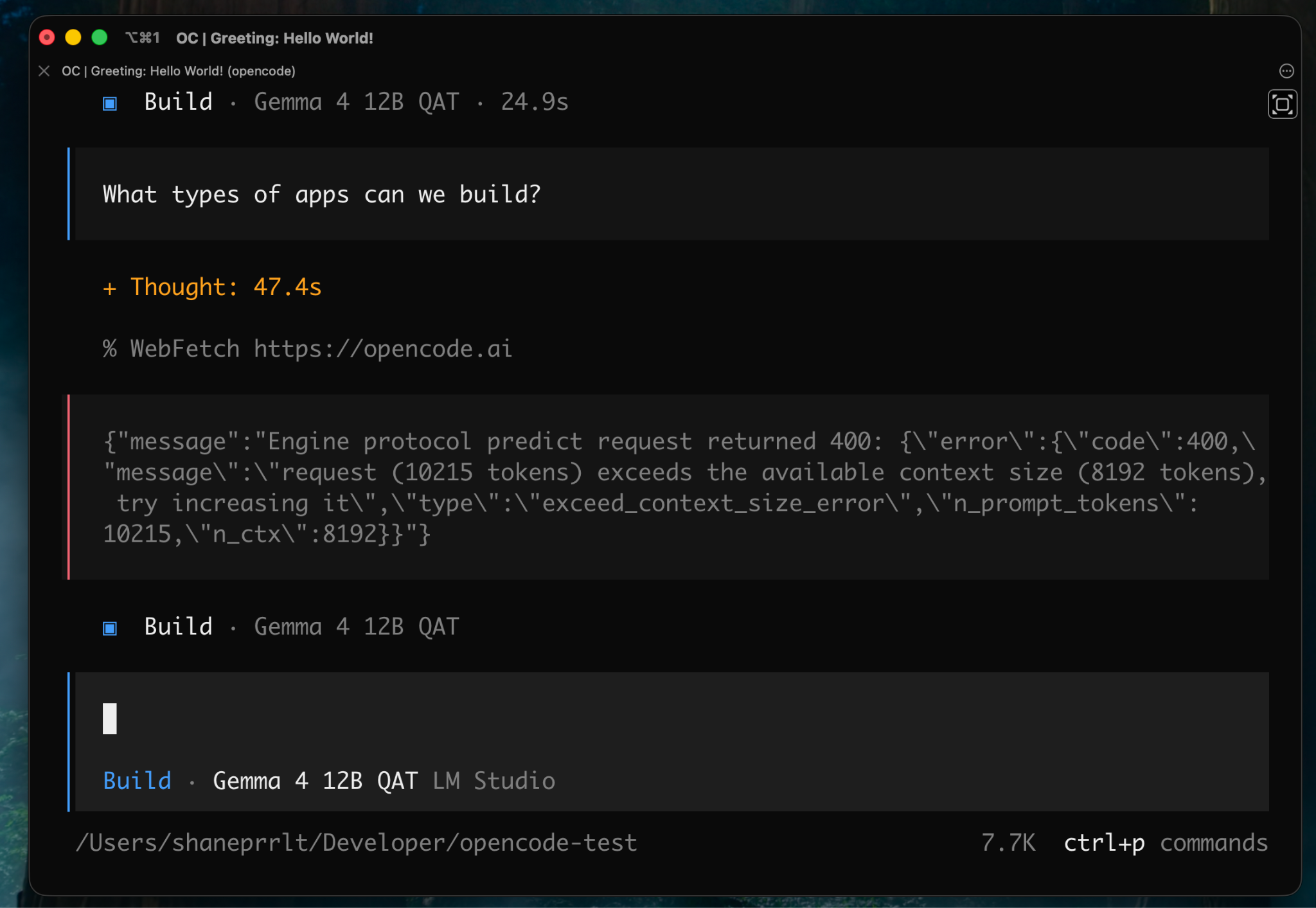Click the green fullscreen window button
Image resolution: width=1316 pixels, height=908 pixels.
coord(100,37)
